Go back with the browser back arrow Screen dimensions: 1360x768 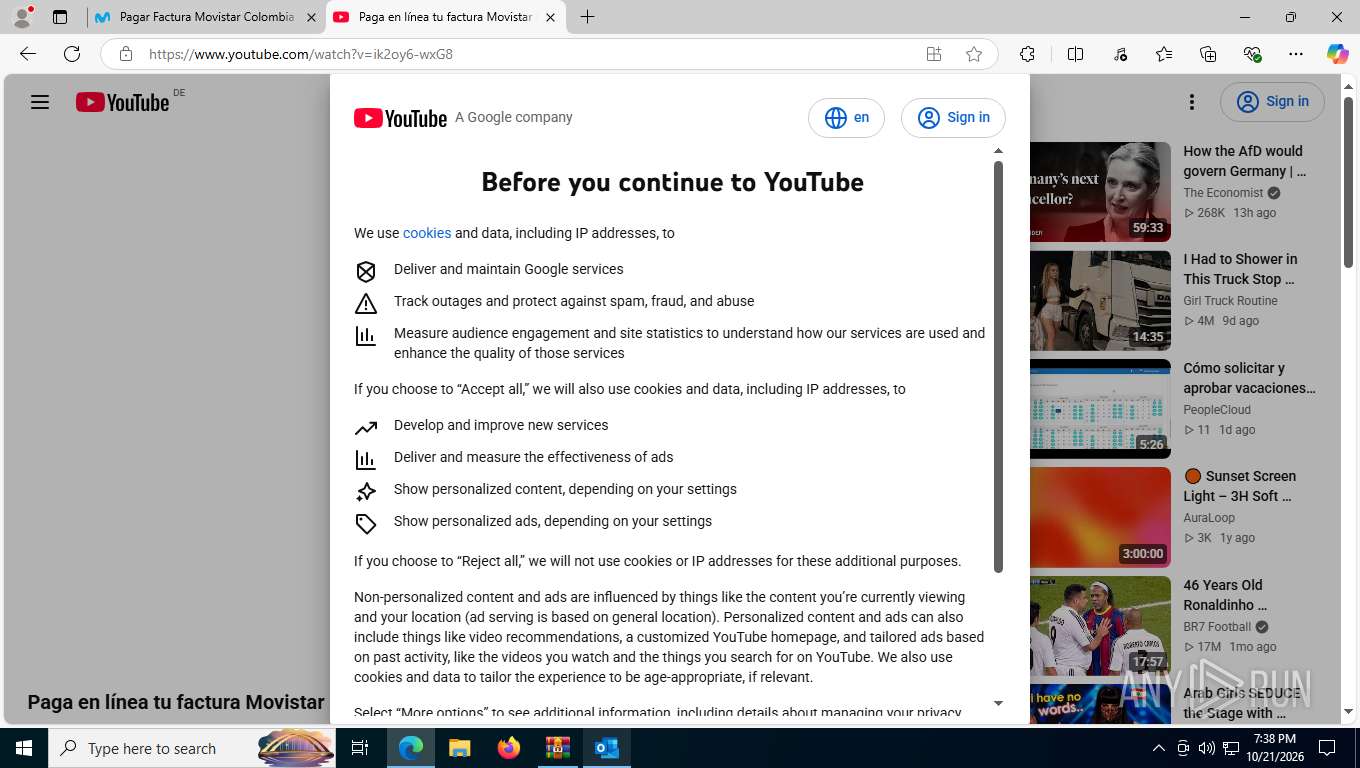click(x=28, y=54)
